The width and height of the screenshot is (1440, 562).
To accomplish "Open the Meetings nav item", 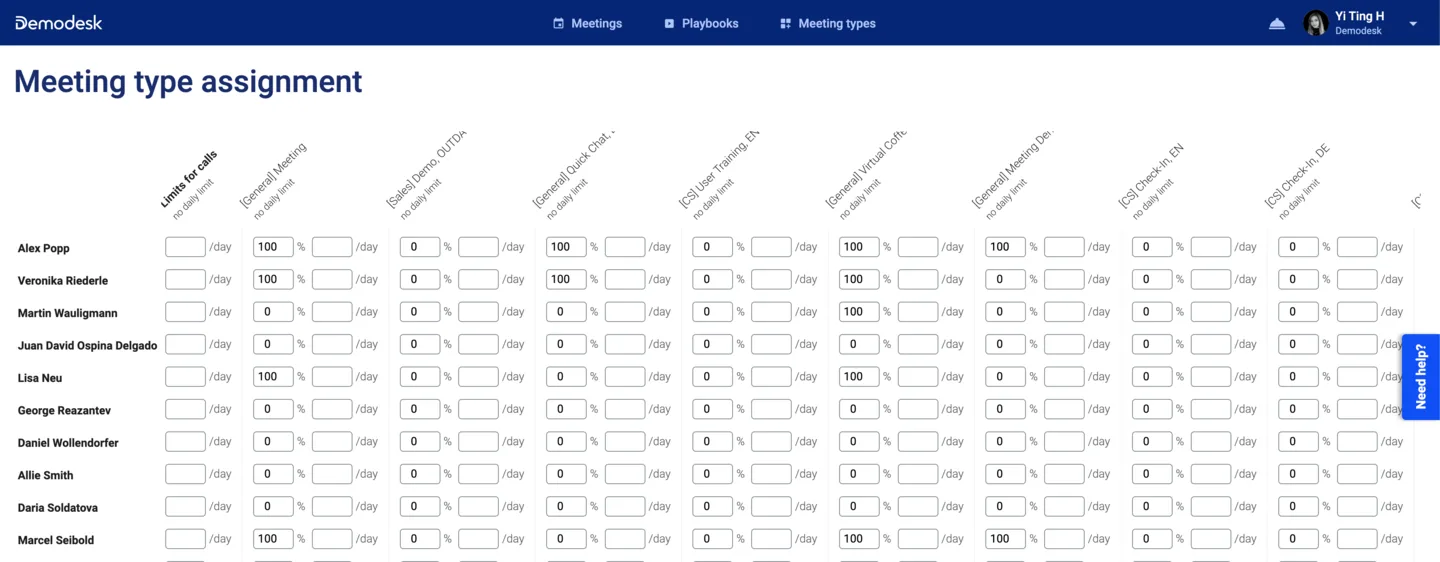I will pos(588,23).
